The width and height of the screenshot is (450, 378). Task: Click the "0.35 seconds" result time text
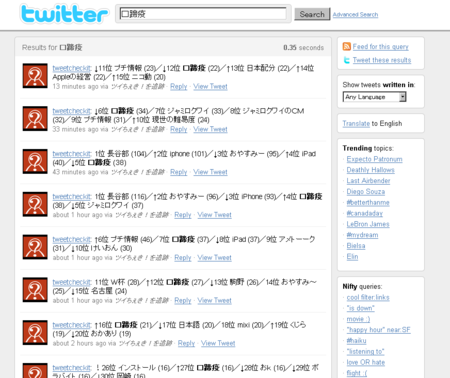(304, 48)
